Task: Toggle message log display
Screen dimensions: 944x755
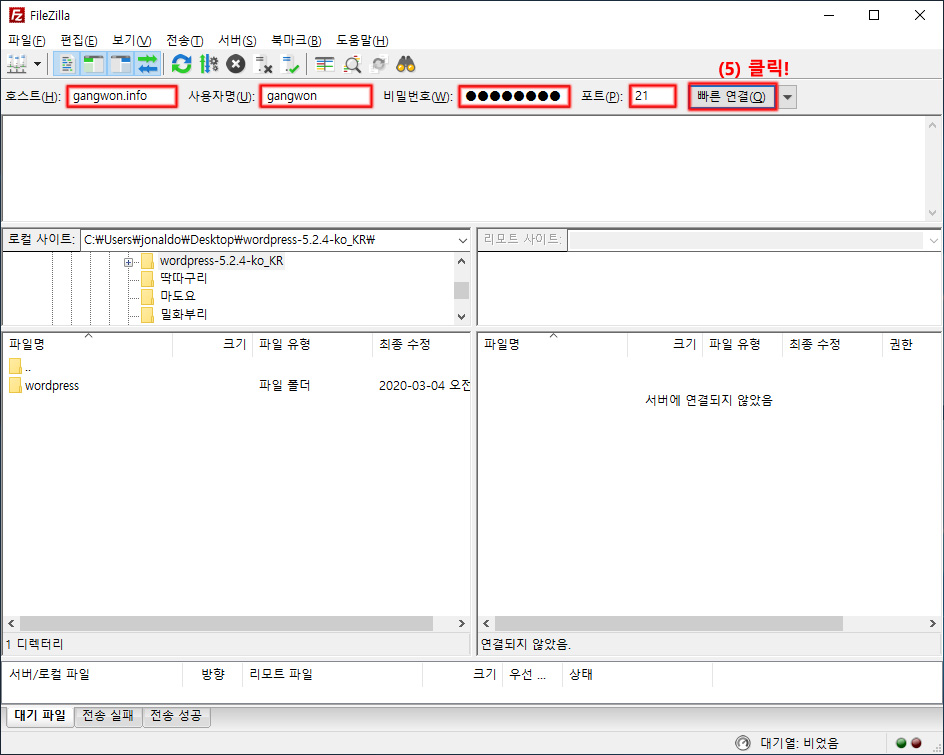Action: [67, 64]
